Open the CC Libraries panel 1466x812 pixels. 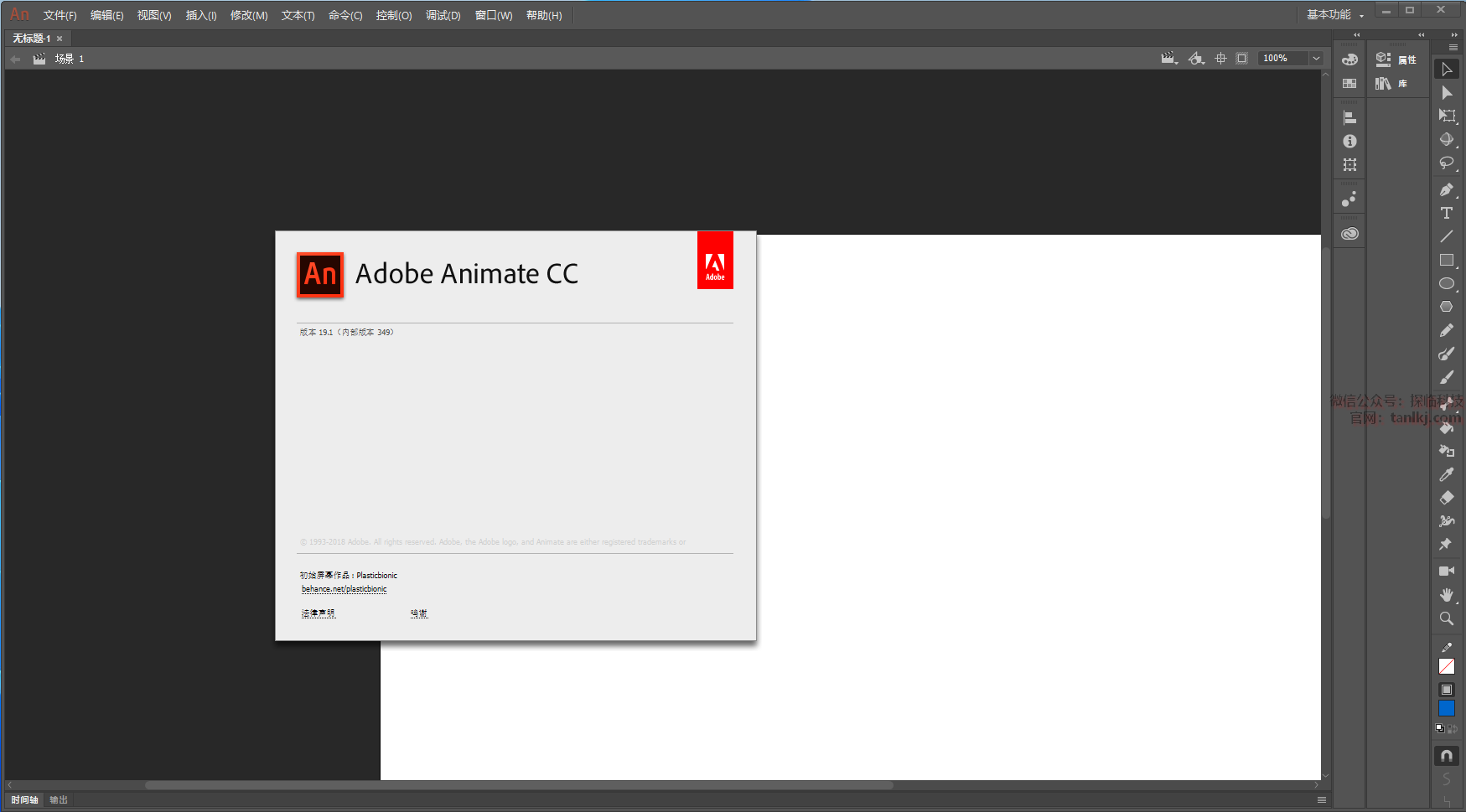point(1349,234)
